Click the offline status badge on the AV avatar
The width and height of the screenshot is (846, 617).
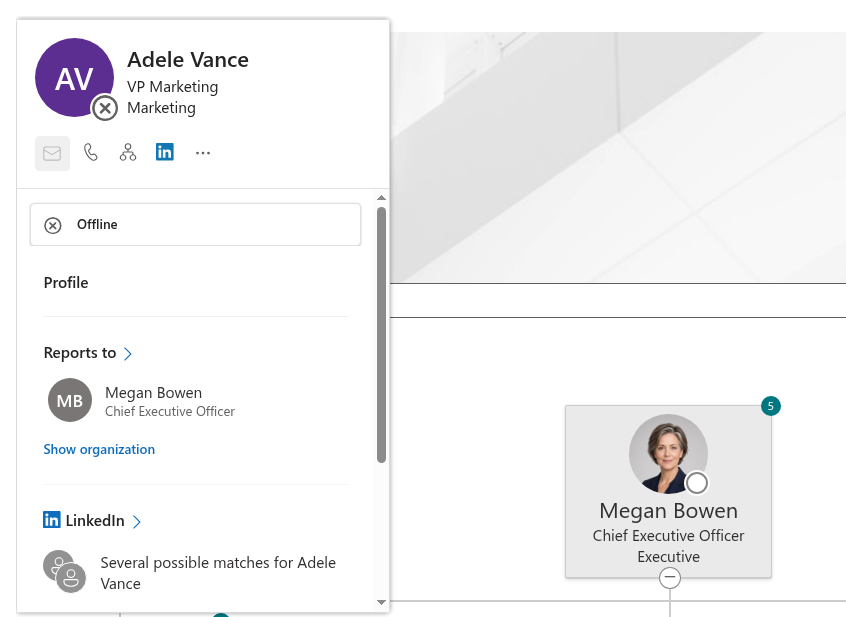pyautogui.click(x=105, y=108)
